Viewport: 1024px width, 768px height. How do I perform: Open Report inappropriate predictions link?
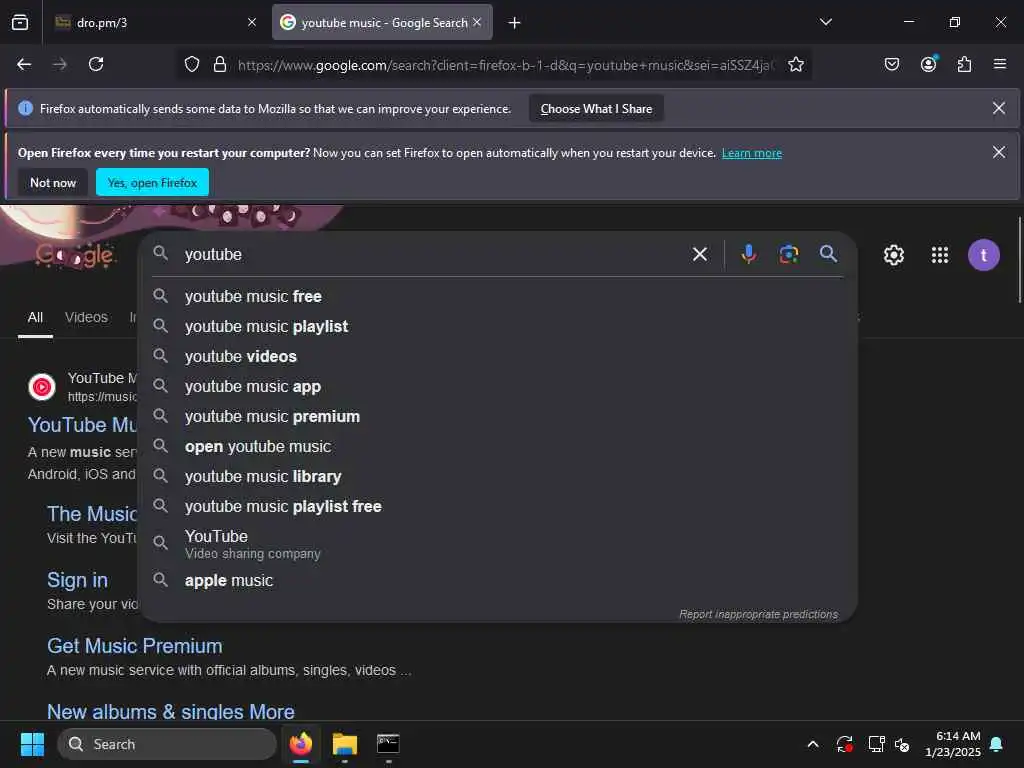[758, 615]
